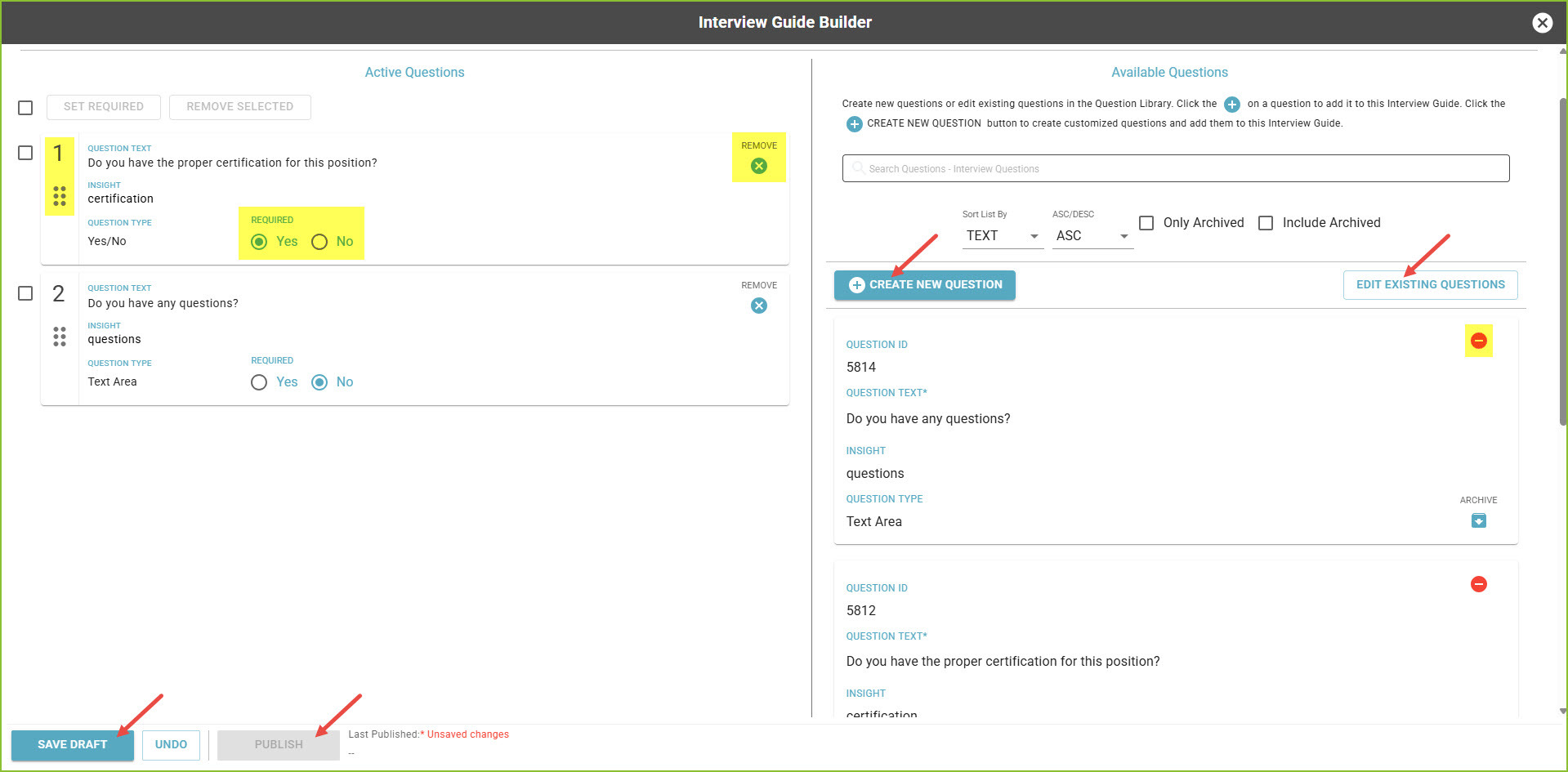1568x772 pixels.
Task: Click the Set Required button
Action: pos(104,107)
